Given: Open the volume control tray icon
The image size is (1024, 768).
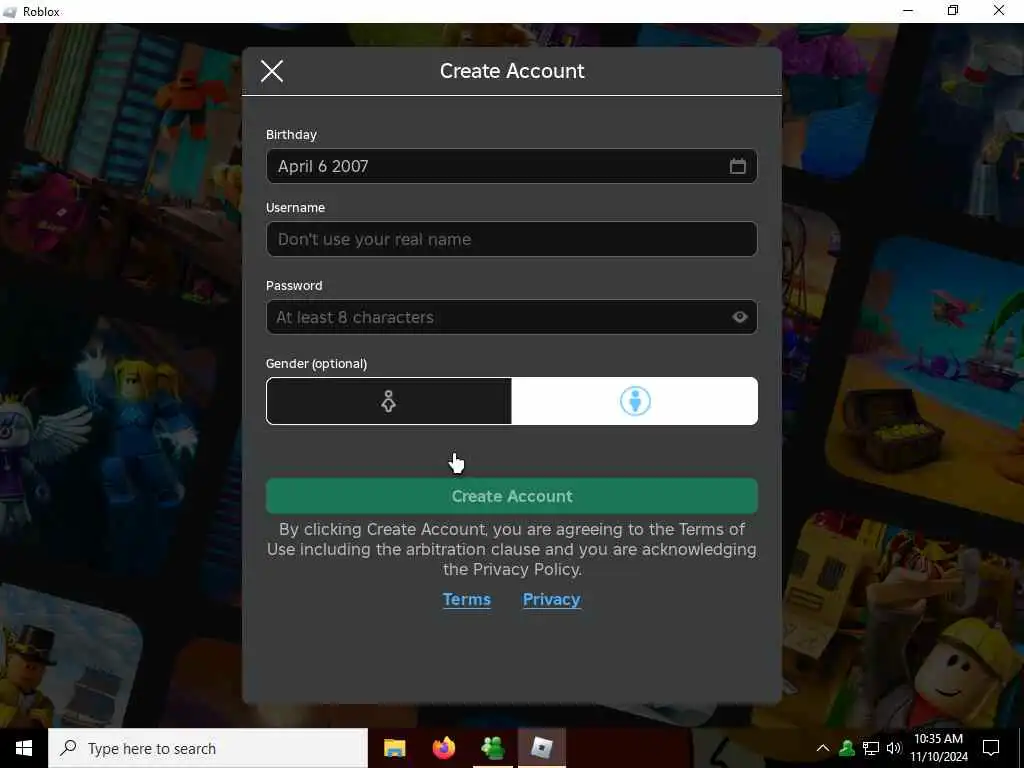Looking at the screenshot, I should tap(893, 748).
